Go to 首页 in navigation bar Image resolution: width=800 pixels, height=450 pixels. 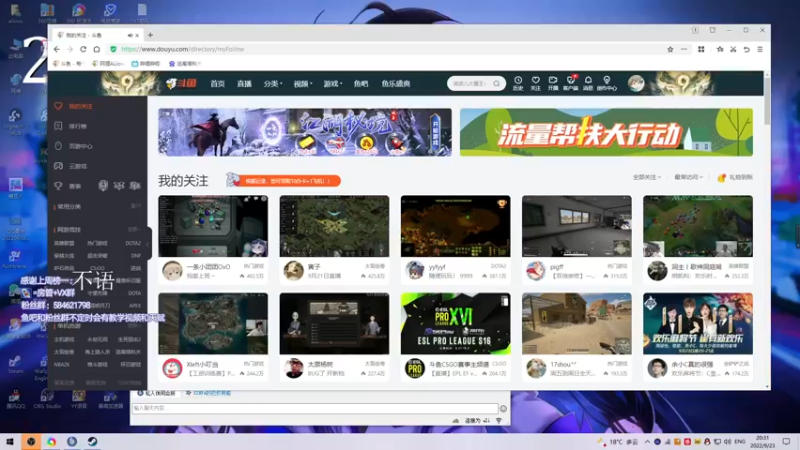pyautogui.click(x=217, y=84)
